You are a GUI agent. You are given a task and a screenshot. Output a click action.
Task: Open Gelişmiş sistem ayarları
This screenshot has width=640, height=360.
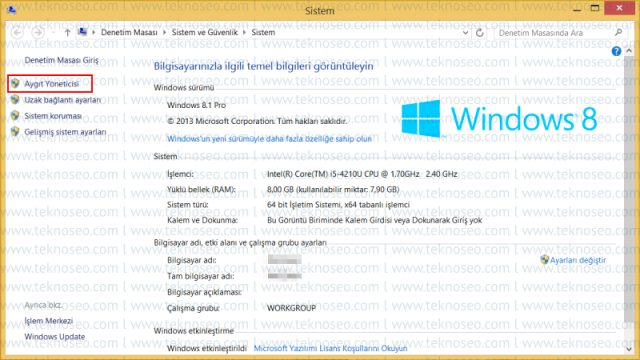point(65,132)
